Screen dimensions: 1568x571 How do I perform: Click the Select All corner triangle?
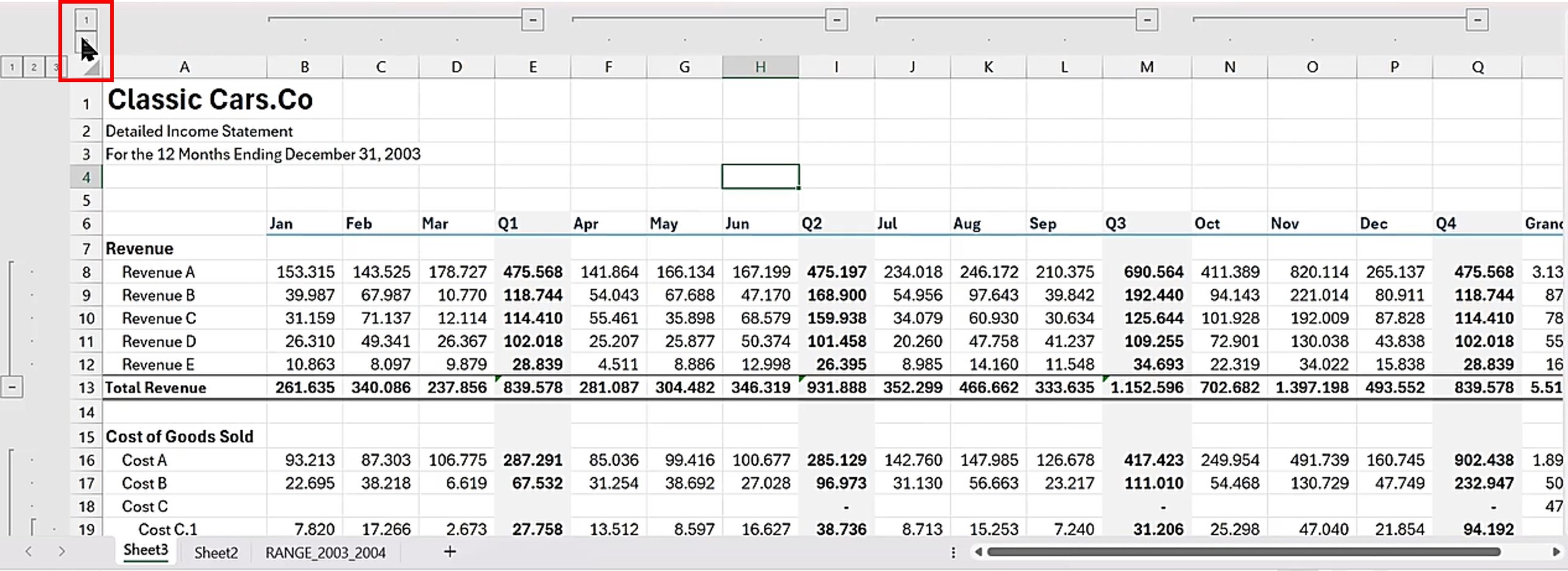click(x=91, y=67)
